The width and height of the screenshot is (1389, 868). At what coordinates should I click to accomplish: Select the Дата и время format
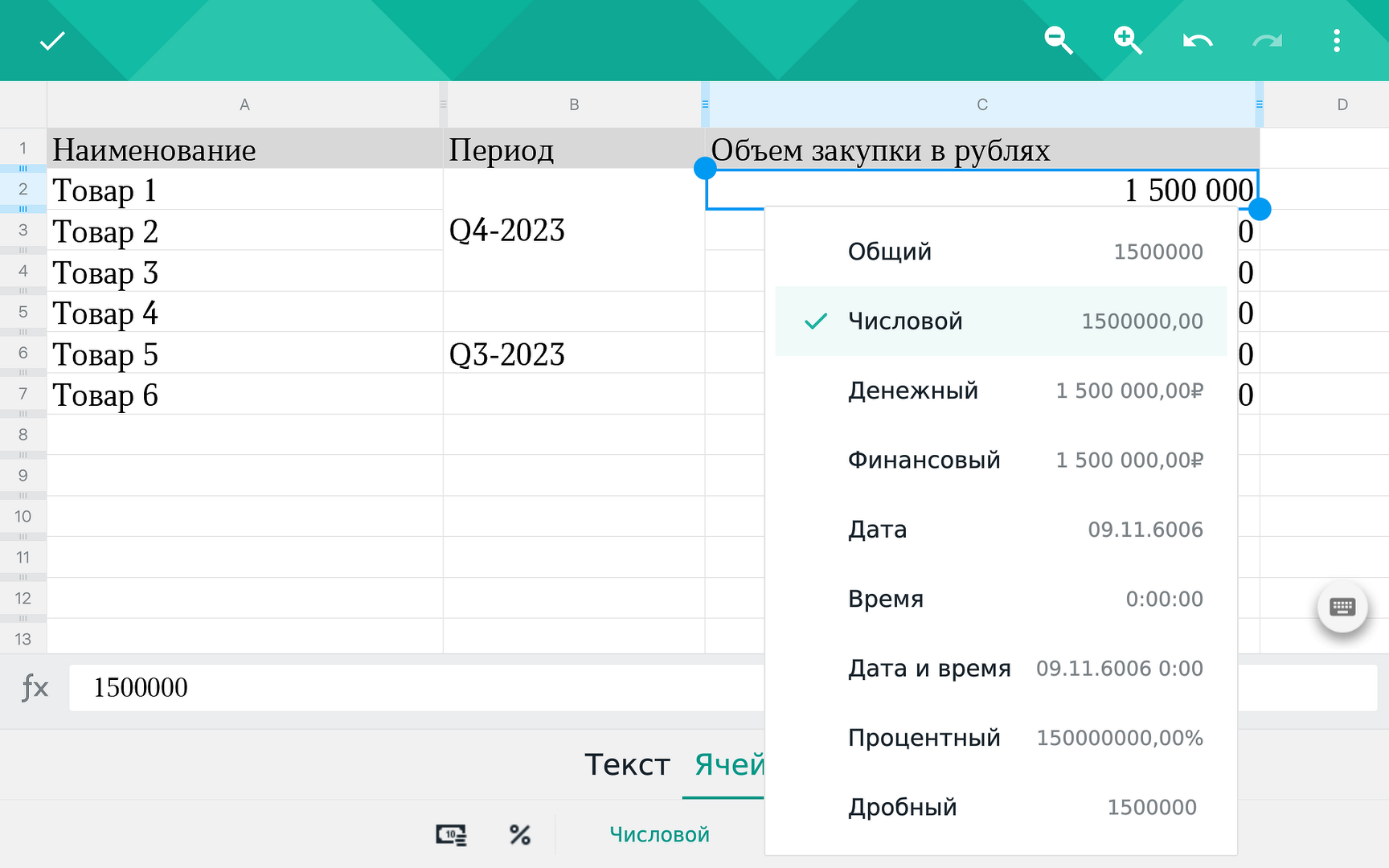point(1001,668)
